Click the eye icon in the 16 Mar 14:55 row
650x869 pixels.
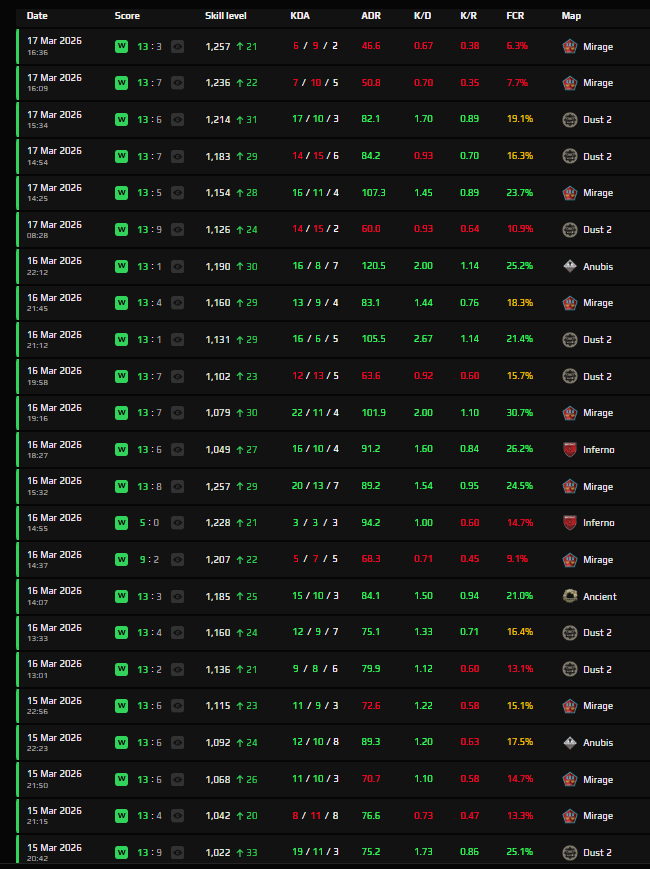[x=177, y=523]
